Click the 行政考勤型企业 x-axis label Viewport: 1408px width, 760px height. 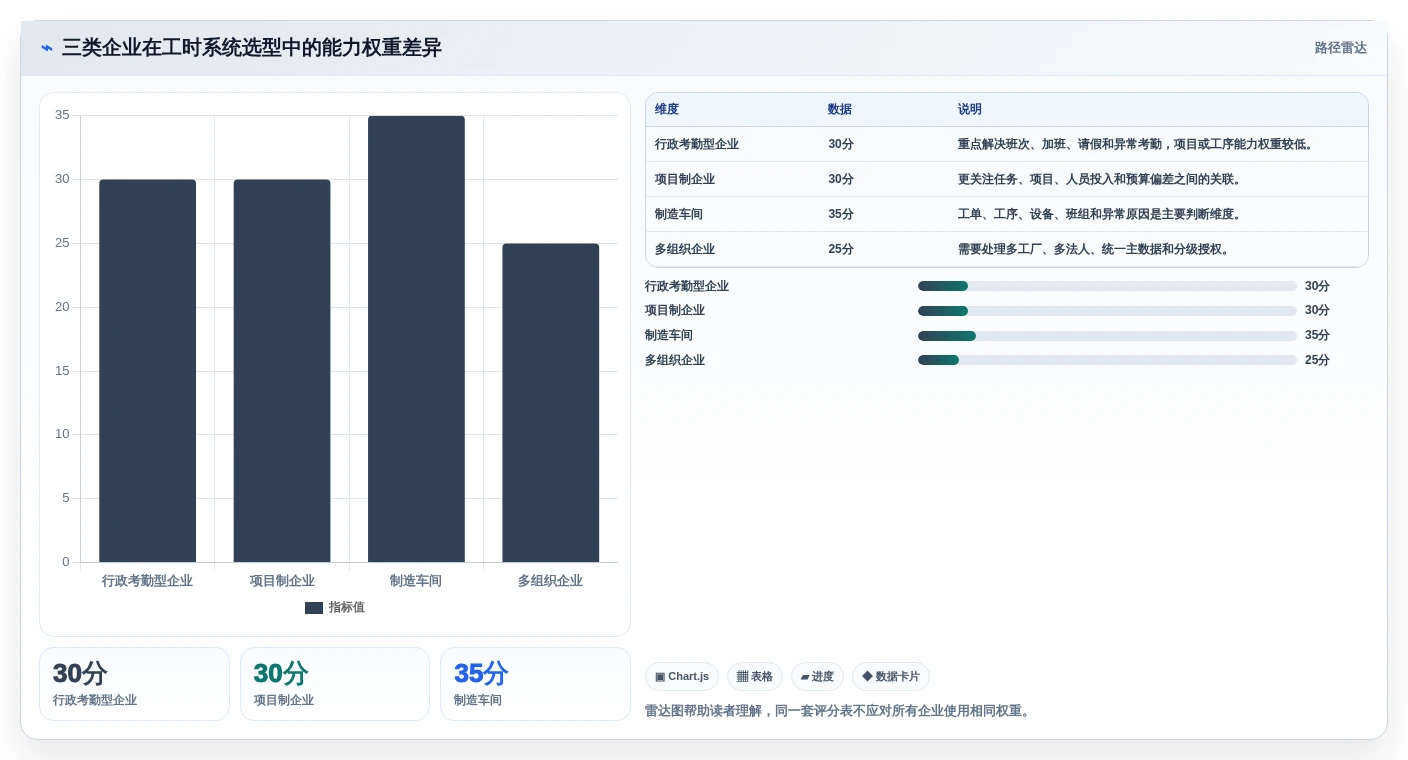147,581
